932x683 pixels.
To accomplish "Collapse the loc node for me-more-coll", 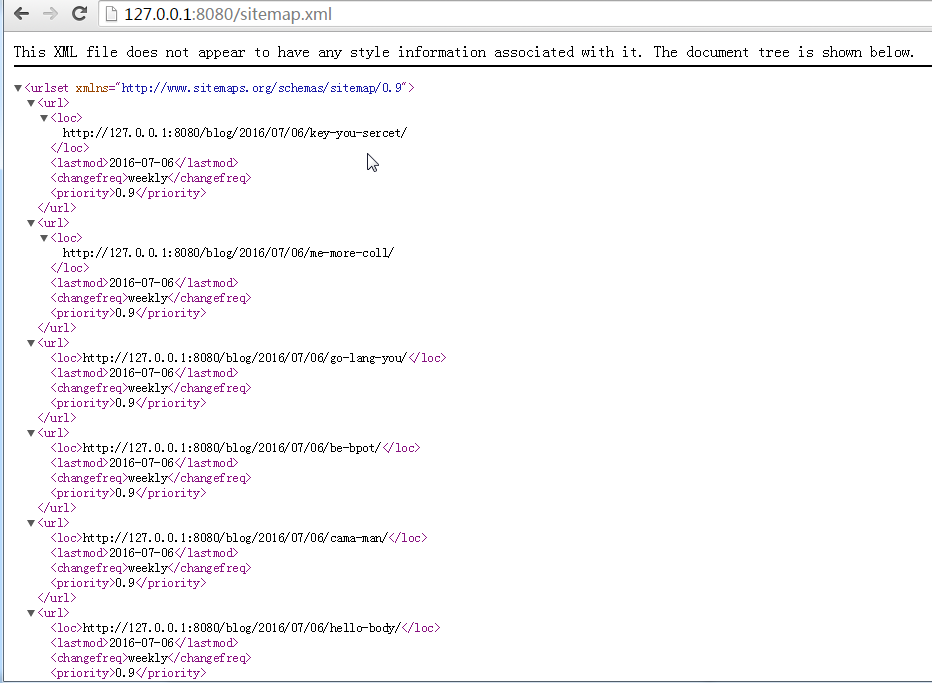I will (44, 238).
